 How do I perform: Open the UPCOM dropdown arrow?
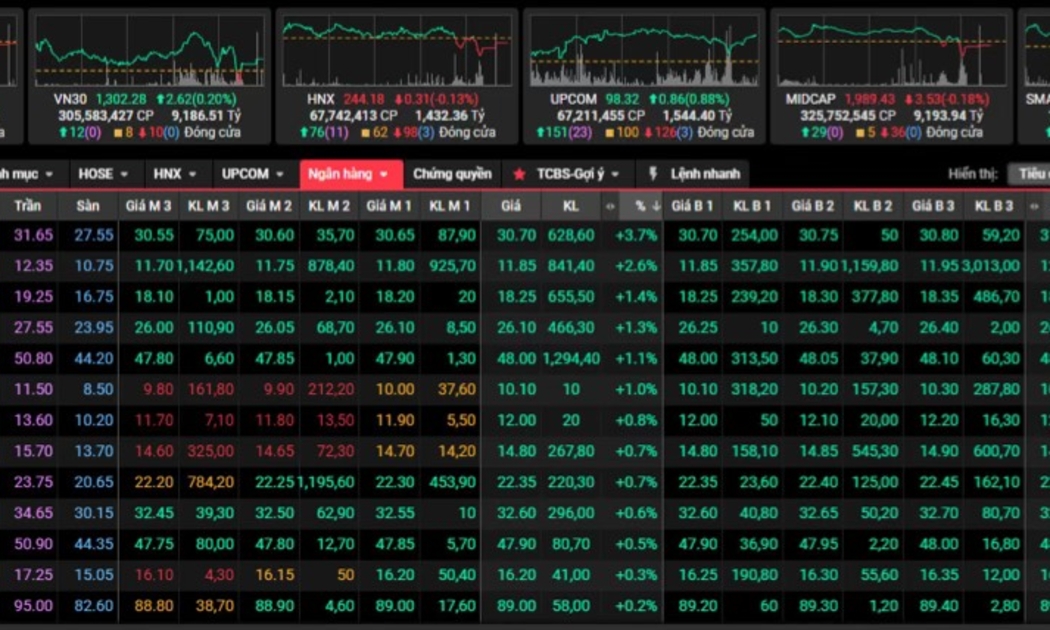point(280,174)
